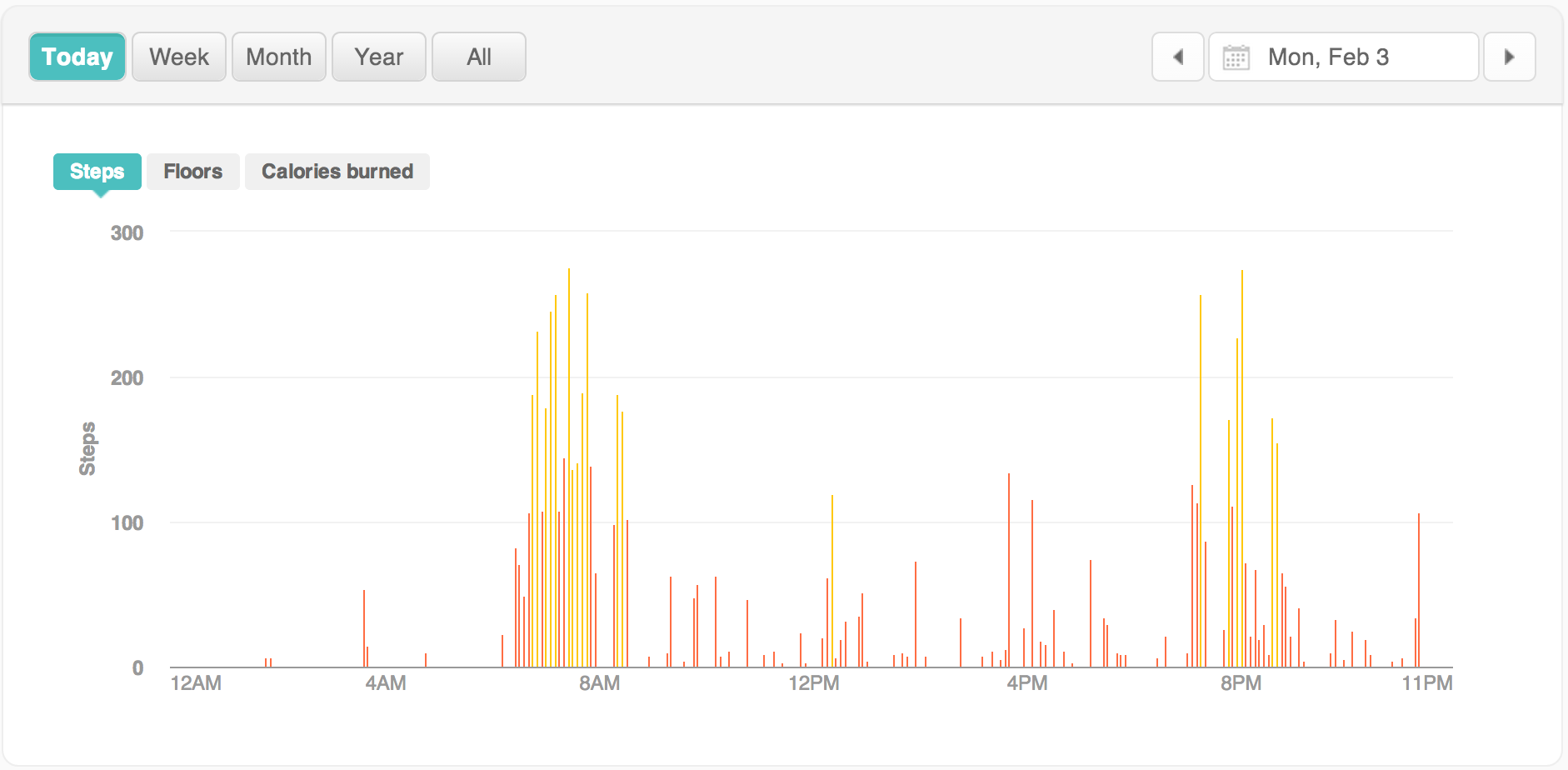This screenshot has width=1568, height=770.
Task: Click the 8AM axis label
Action: (x=600, y=683)
